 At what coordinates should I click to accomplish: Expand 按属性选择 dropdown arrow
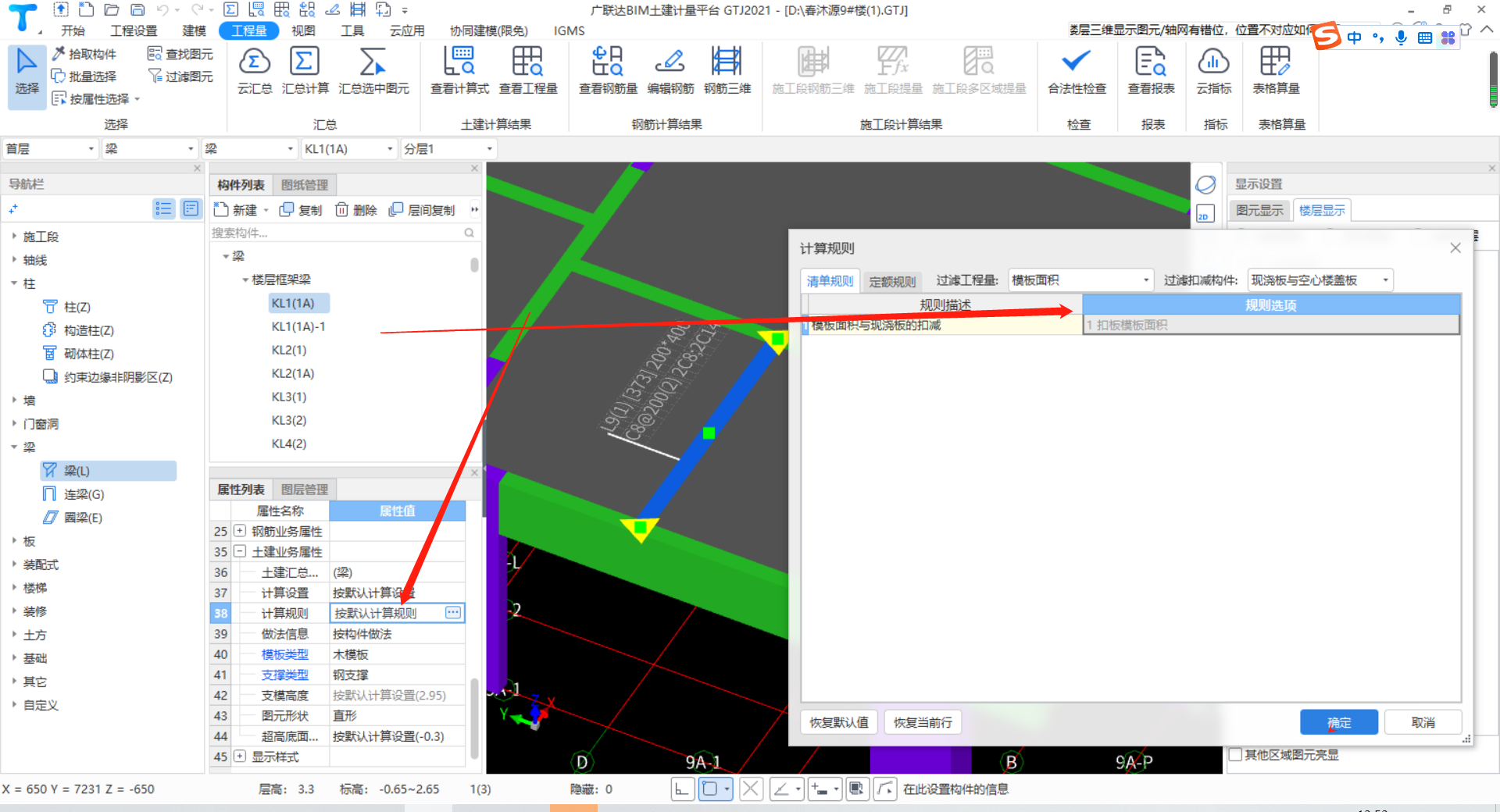pos(137,99)
